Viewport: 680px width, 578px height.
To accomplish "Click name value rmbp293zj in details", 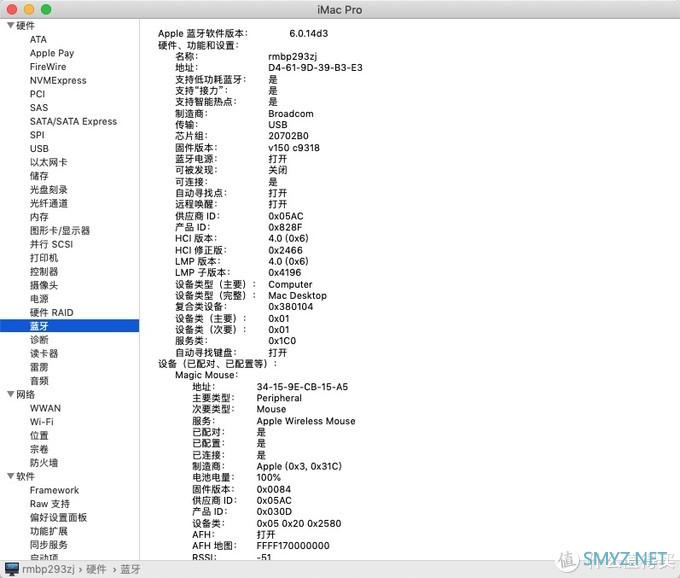I will (x=293, y=56).
